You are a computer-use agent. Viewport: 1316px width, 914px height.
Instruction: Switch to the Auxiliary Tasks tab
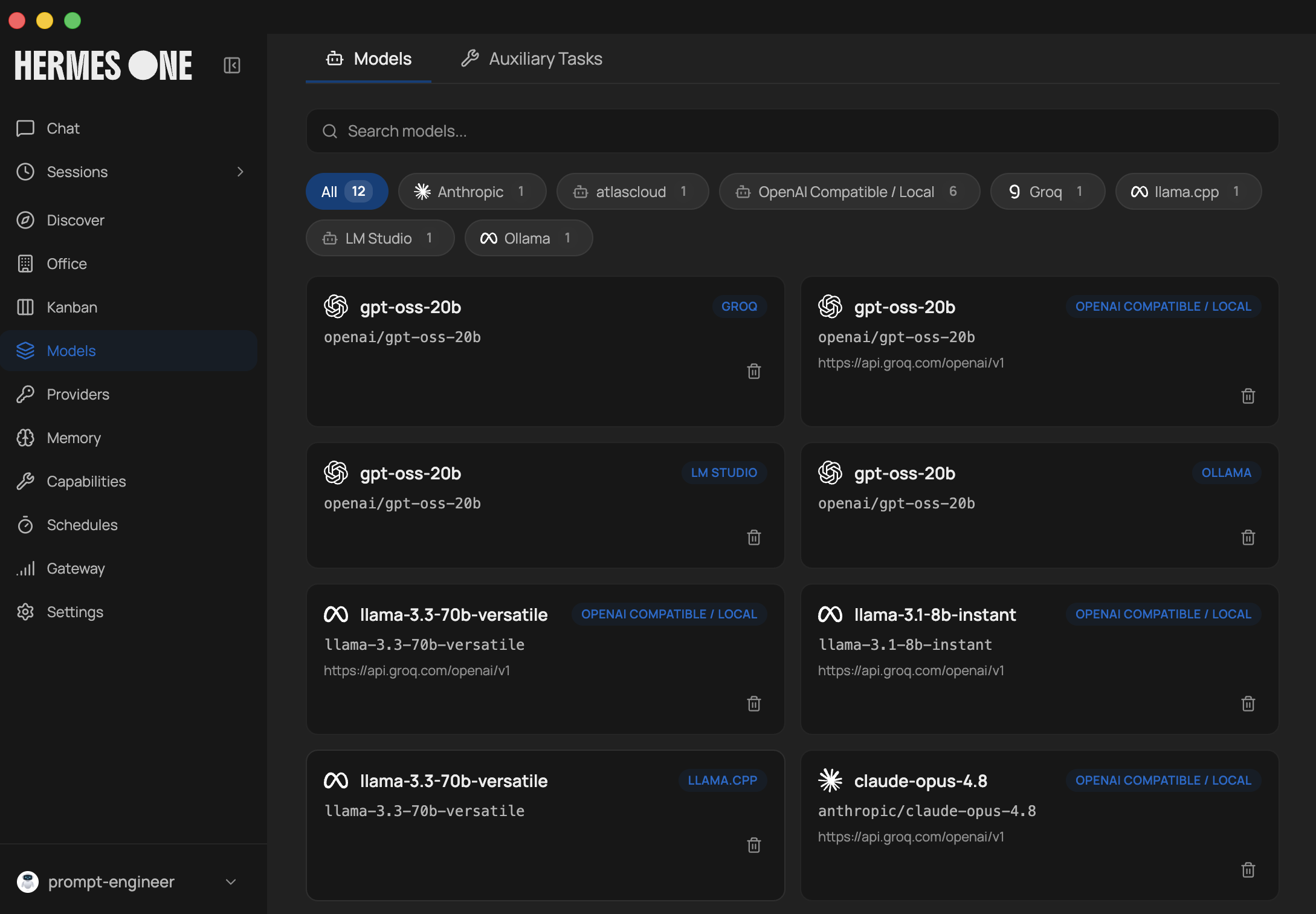click(532, 59)
